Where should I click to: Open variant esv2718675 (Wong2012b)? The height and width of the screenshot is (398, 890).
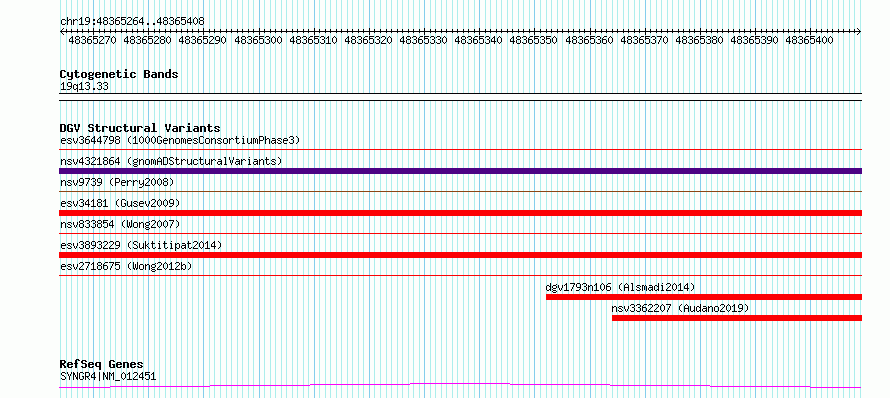pos(126,266)
